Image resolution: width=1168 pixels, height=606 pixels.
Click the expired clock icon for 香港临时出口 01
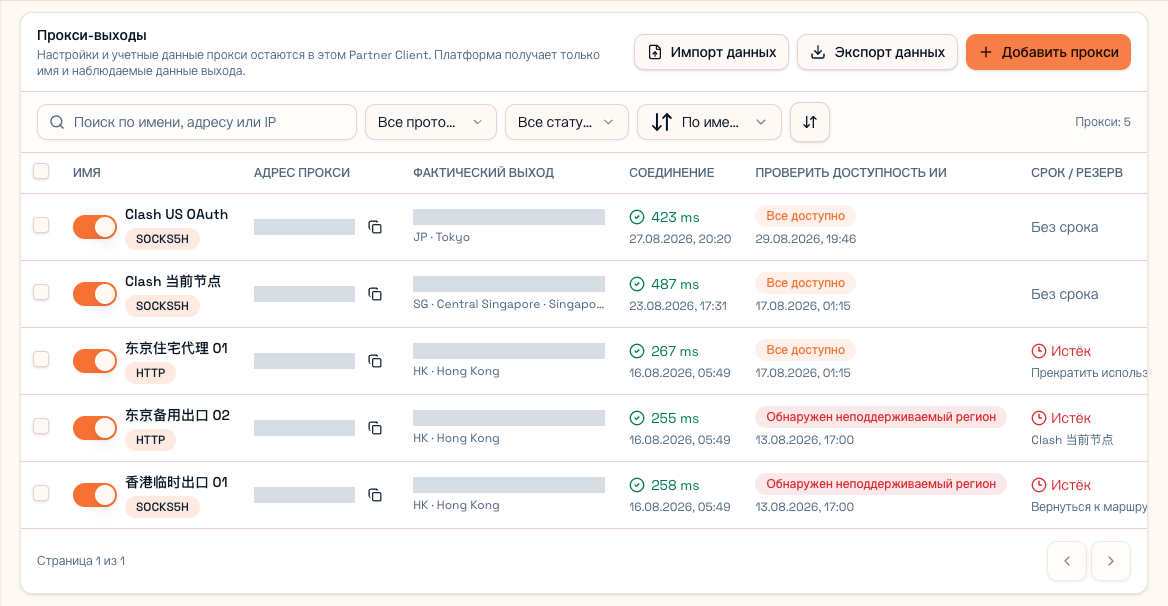[1038, 485]
